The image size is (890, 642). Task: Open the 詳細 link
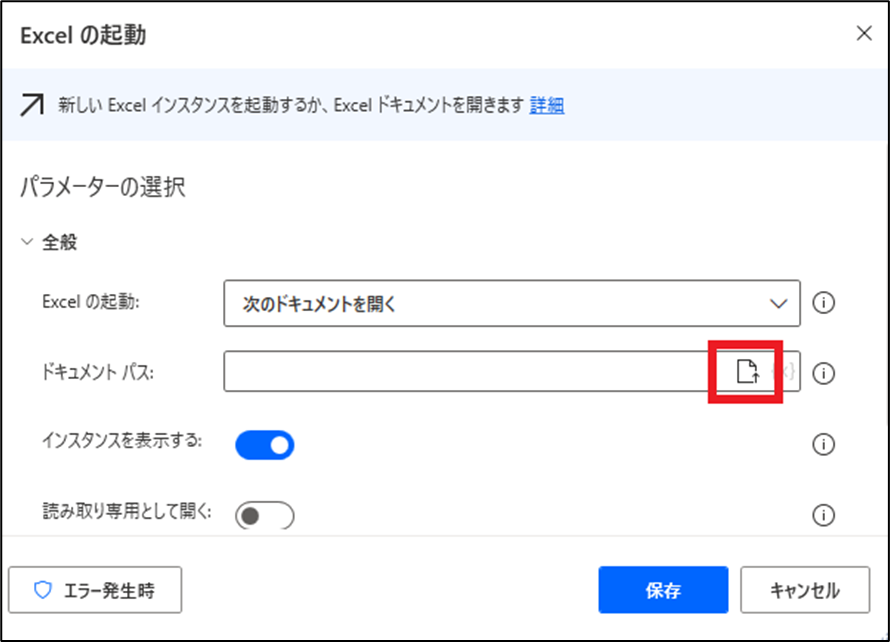tap(547, 105)
